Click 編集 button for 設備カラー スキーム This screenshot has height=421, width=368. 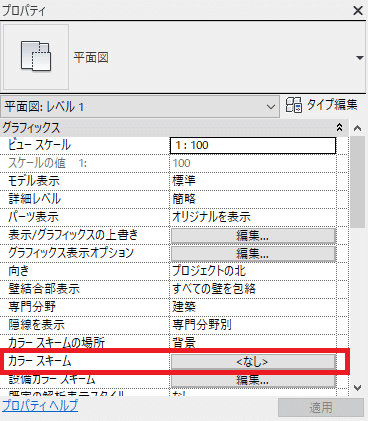pos(253,380)
